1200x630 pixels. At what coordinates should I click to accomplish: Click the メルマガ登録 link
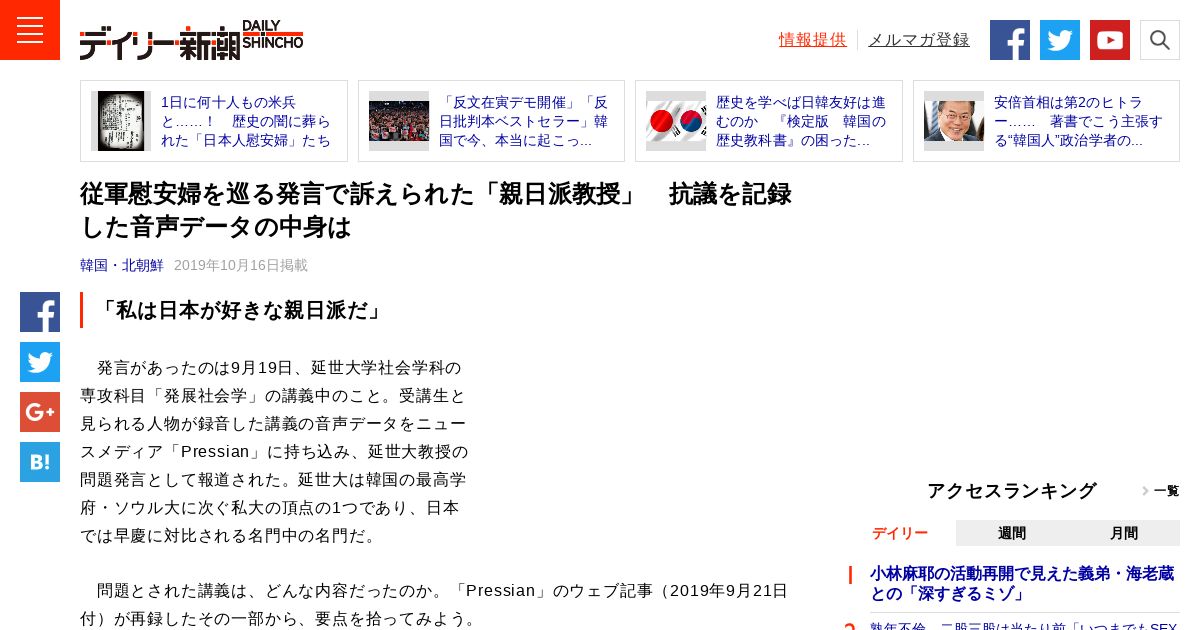[x=919, y=40]
